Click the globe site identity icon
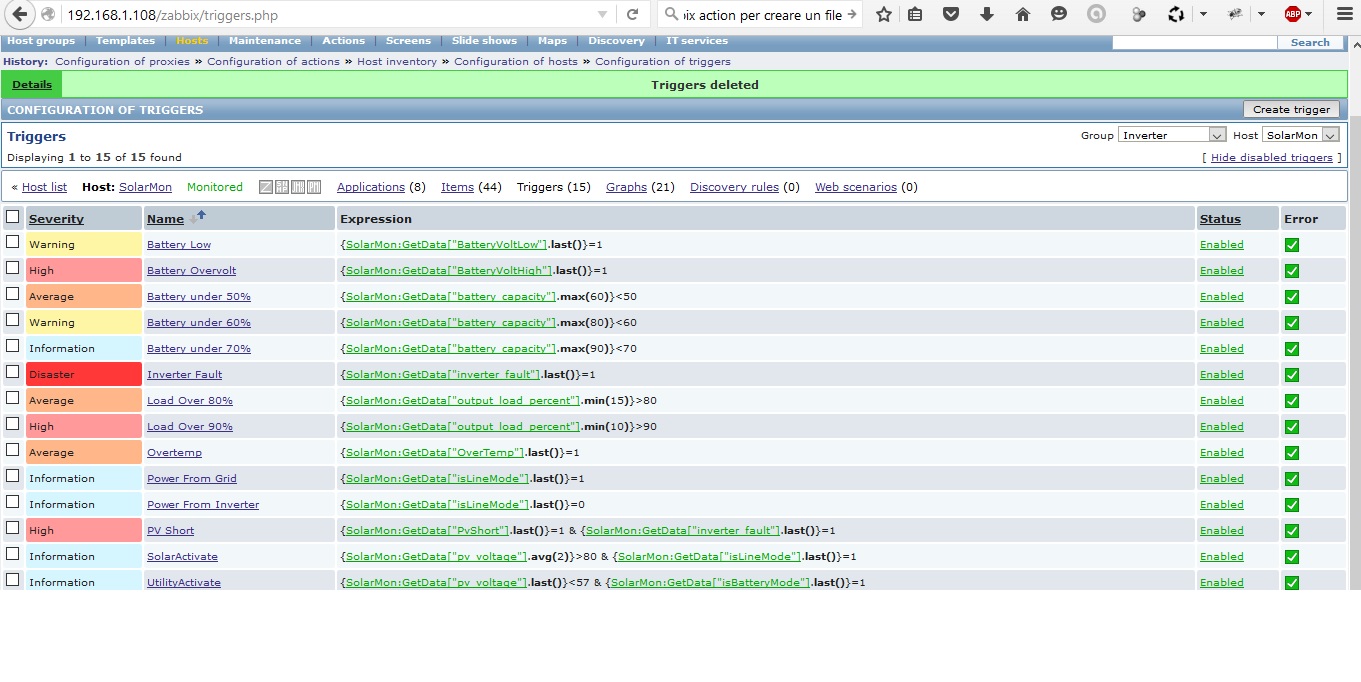The height and width of the screenshot is (682, 1361). (x=48, y=15)
